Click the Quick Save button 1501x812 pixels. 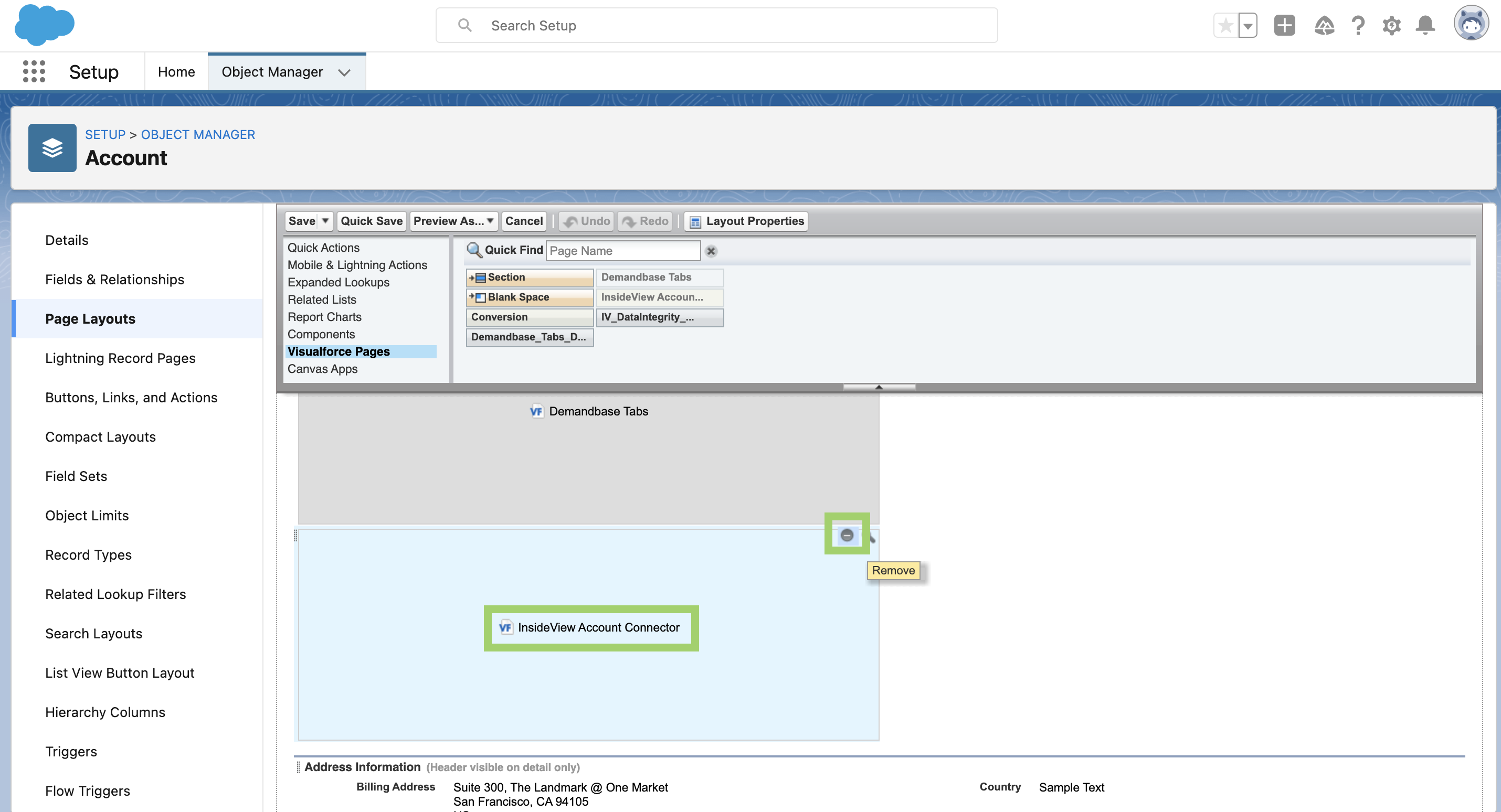[371, 221]
